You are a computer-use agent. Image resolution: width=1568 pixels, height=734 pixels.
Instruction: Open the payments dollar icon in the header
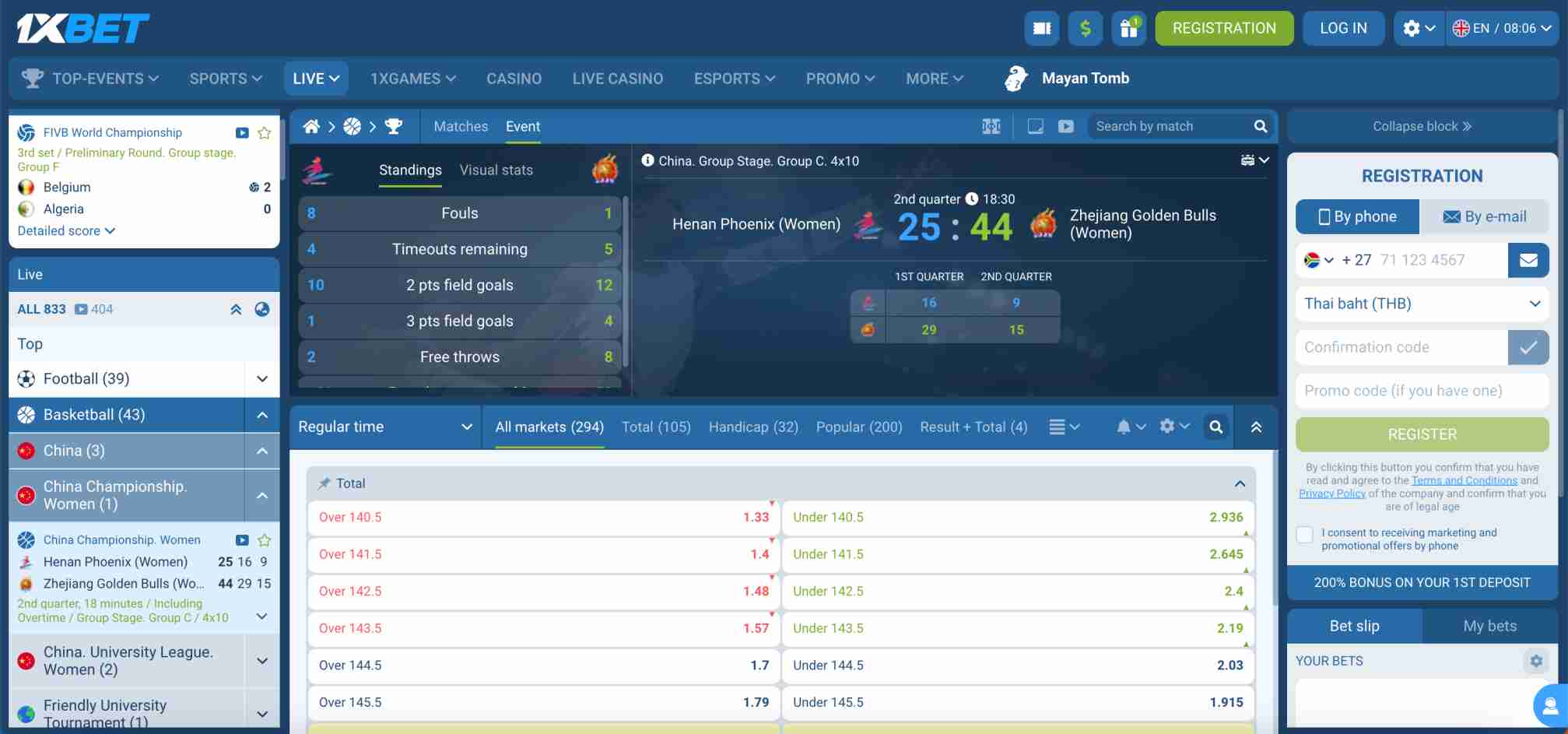click(1085, 28)
